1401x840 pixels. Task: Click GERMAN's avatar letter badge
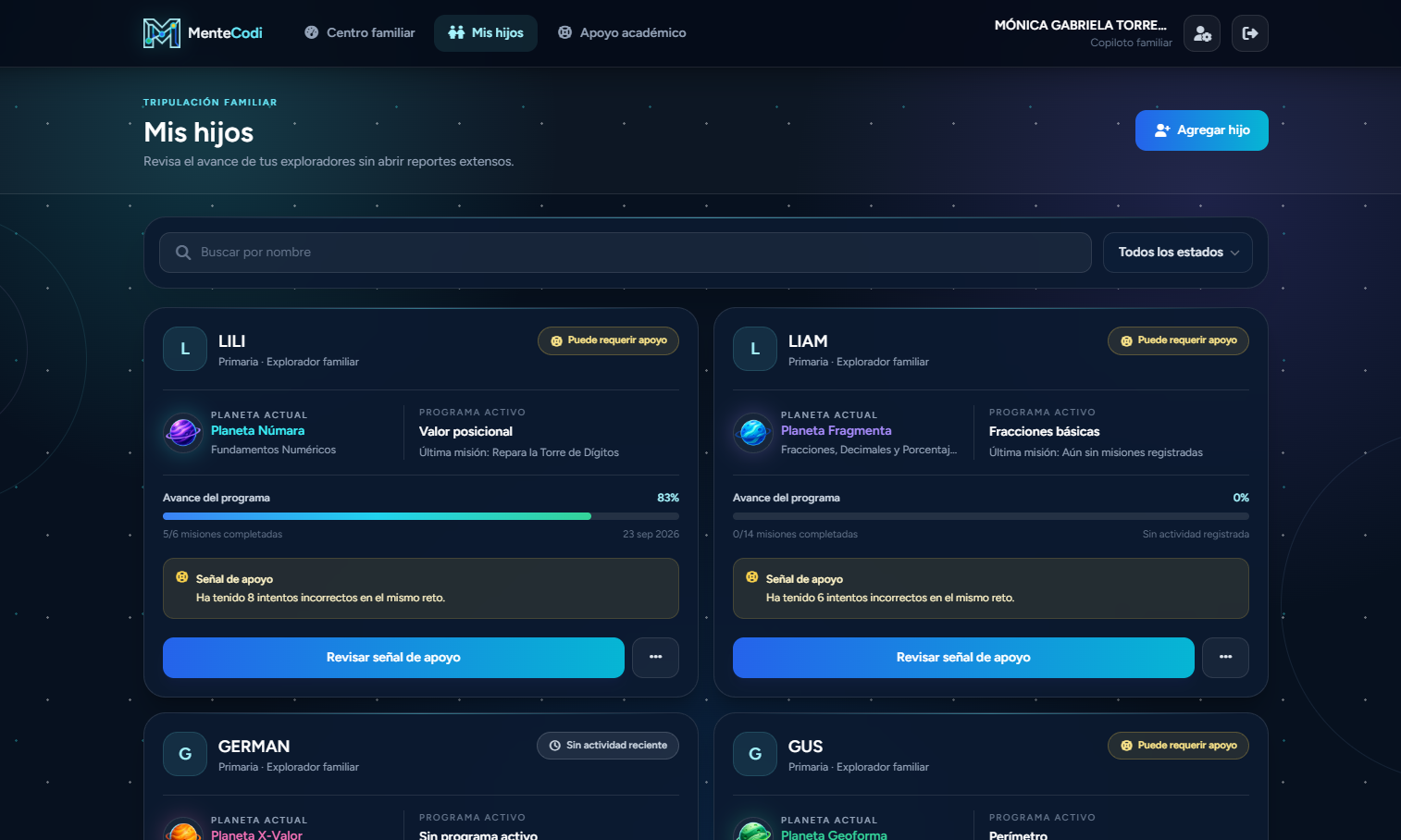point(185,754)
